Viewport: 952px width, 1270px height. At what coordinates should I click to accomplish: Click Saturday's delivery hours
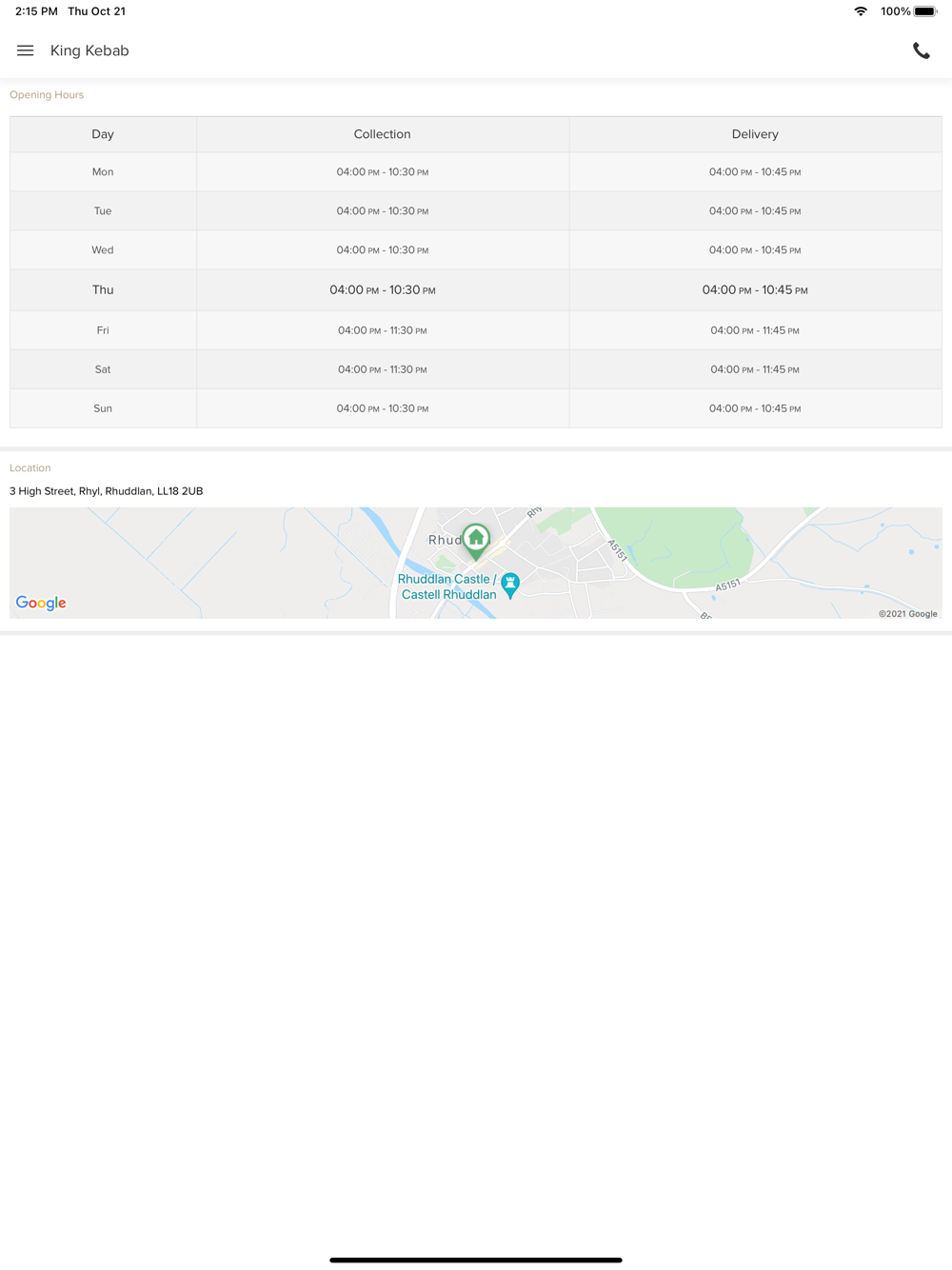(755, 369)
